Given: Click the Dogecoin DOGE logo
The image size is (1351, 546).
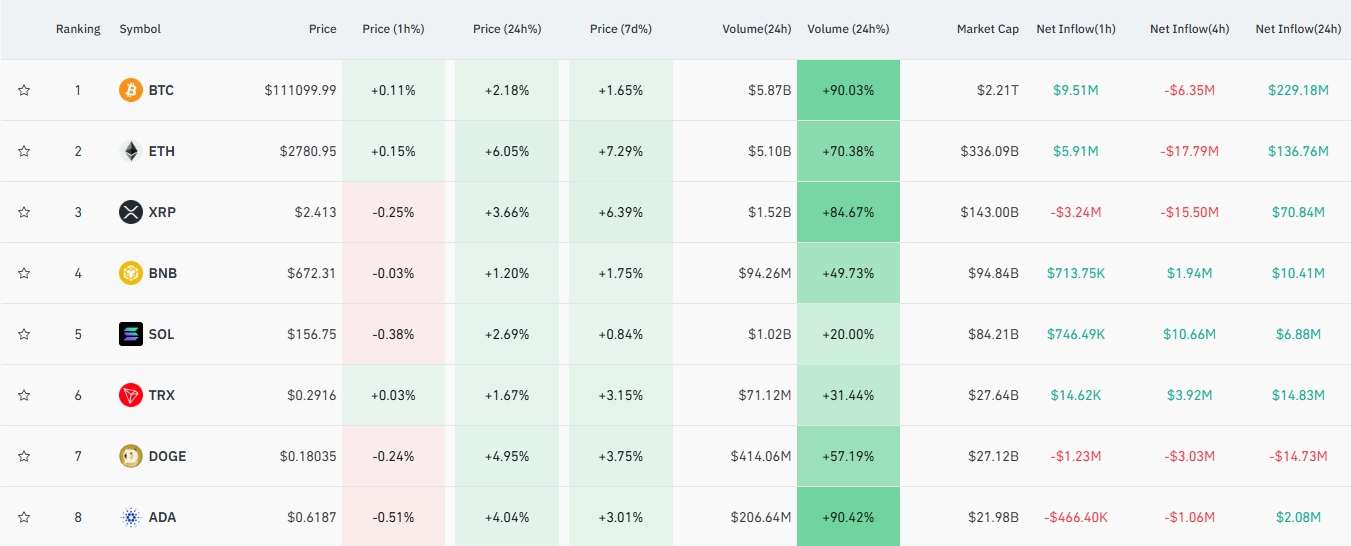Looking at the screenshot, I should (x=131, y=456).
